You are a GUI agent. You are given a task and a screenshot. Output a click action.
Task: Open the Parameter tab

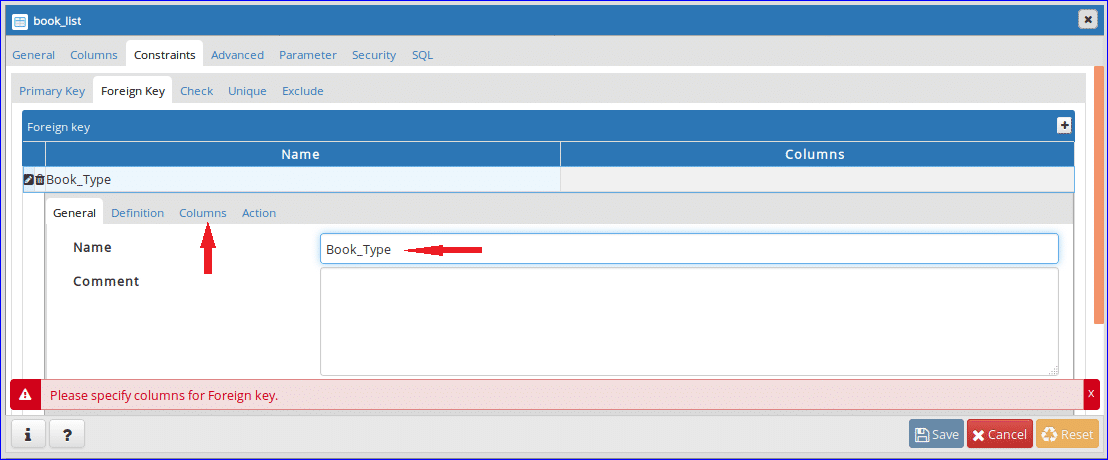308,54
